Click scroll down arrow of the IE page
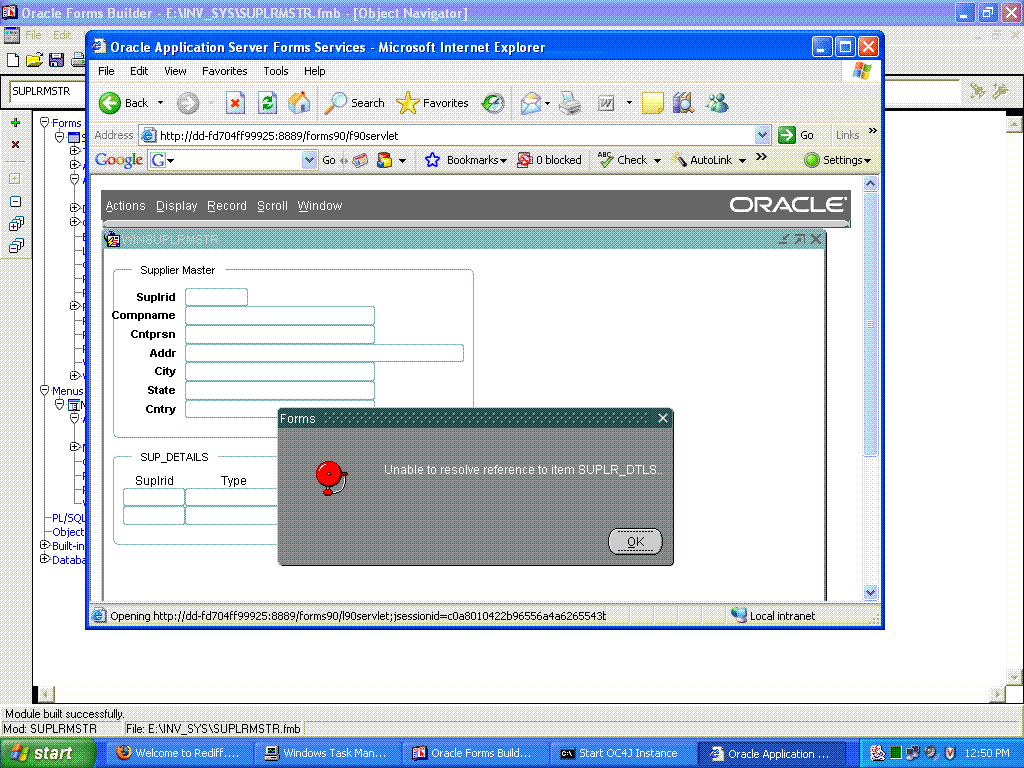 click(x=870, y=592)
